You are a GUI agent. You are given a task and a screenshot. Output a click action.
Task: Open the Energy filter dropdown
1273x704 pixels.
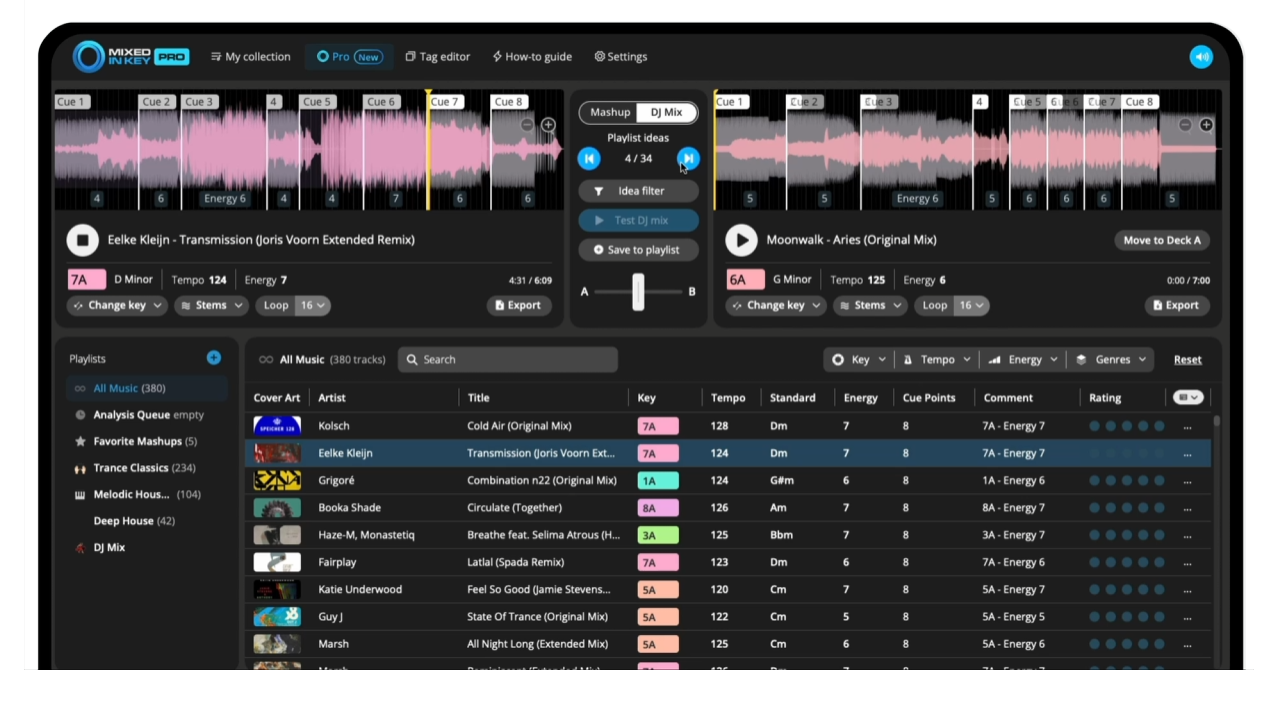click(1024, 360)
